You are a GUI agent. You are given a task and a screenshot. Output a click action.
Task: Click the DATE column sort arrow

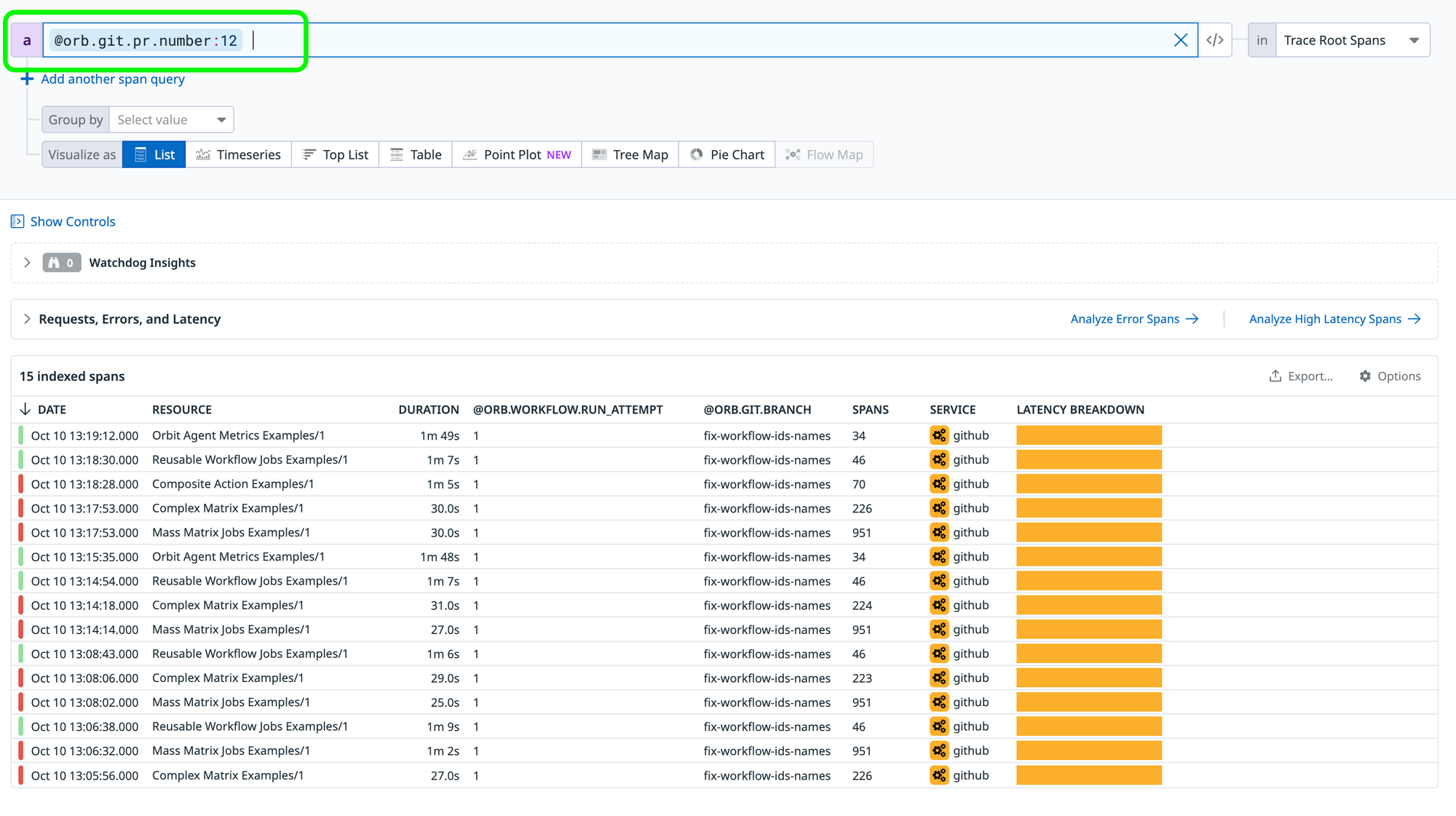tap(25, 410)
